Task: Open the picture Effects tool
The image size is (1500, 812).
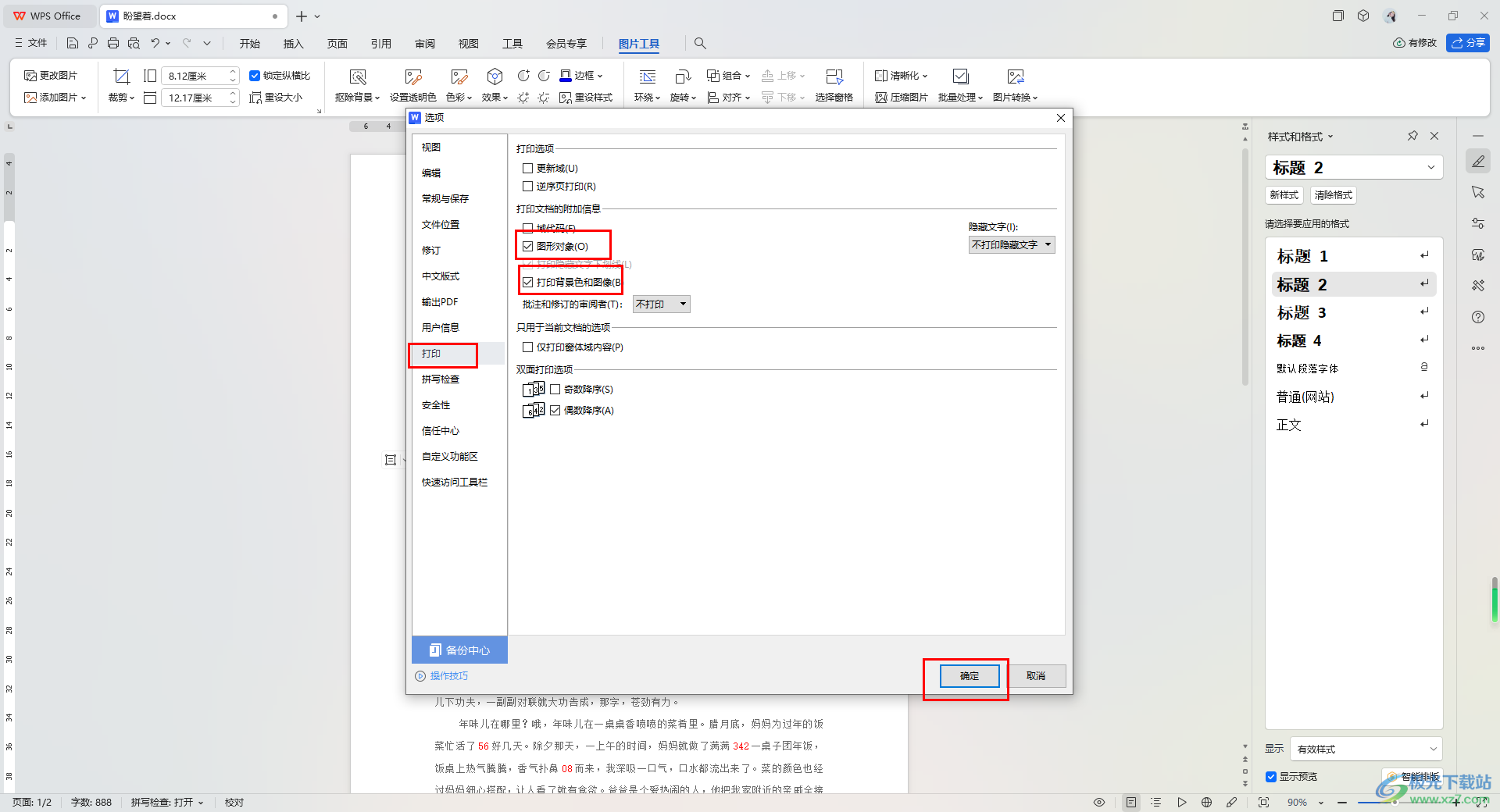Action: [x=495, y=84]
